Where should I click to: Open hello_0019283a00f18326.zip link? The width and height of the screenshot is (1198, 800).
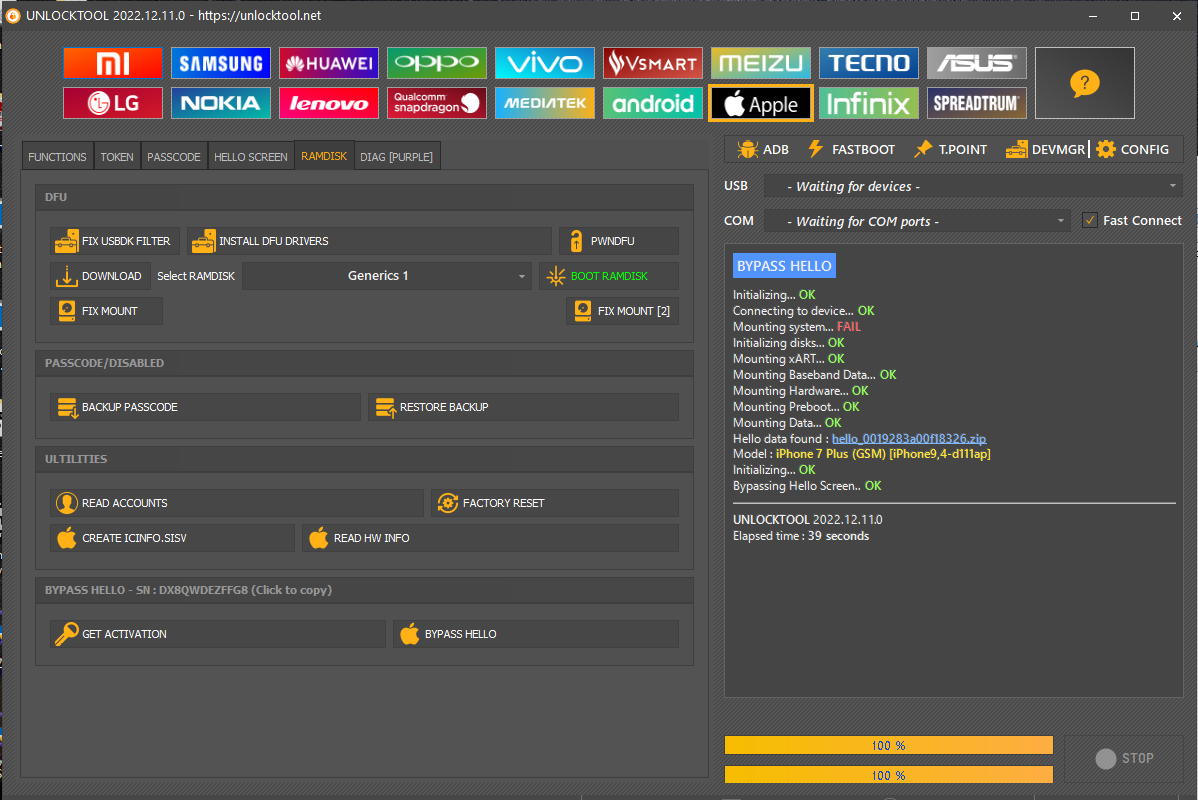pyautogui.click(x=909, y=439)
